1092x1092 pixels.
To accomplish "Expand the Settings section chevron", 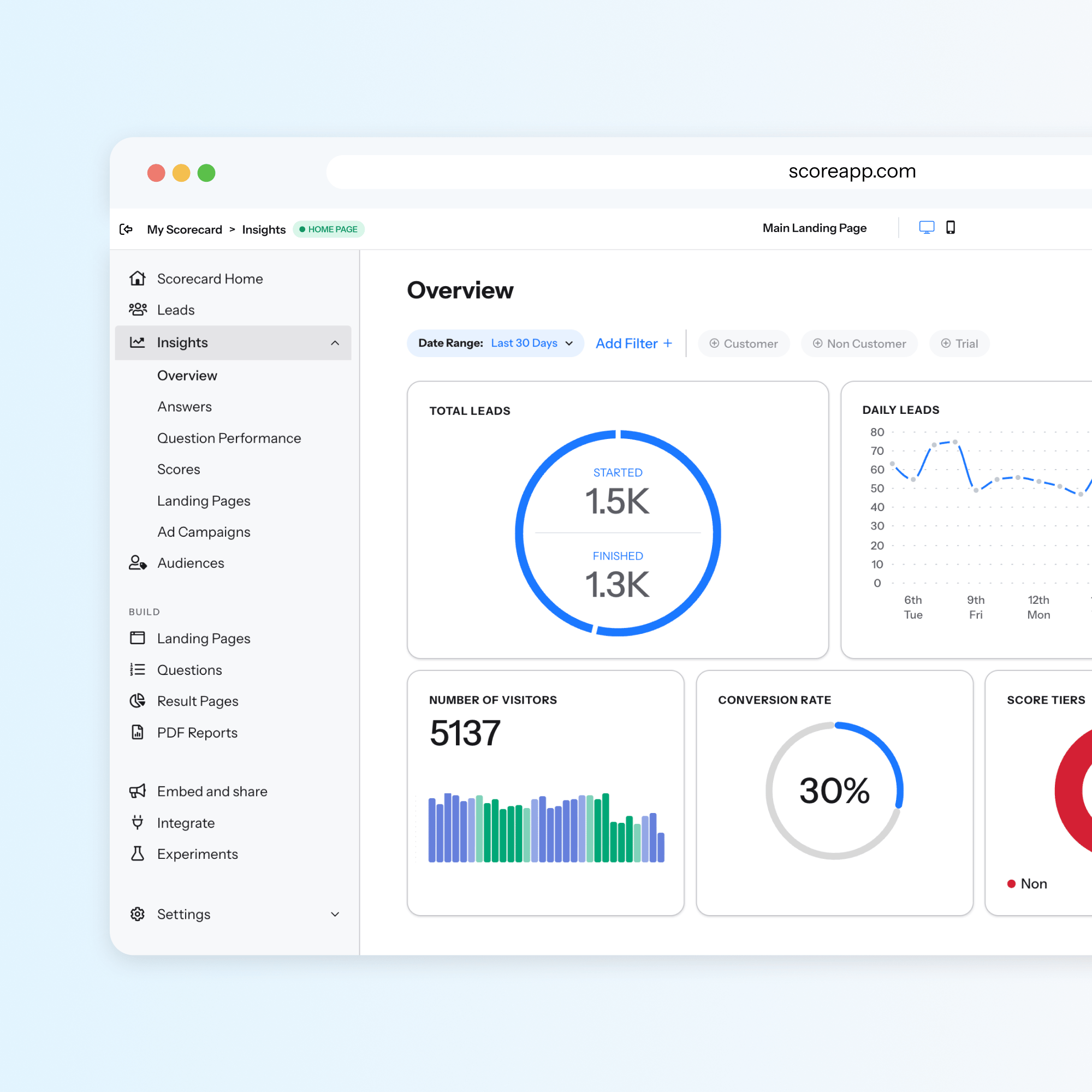I will [x=335, y=914].
